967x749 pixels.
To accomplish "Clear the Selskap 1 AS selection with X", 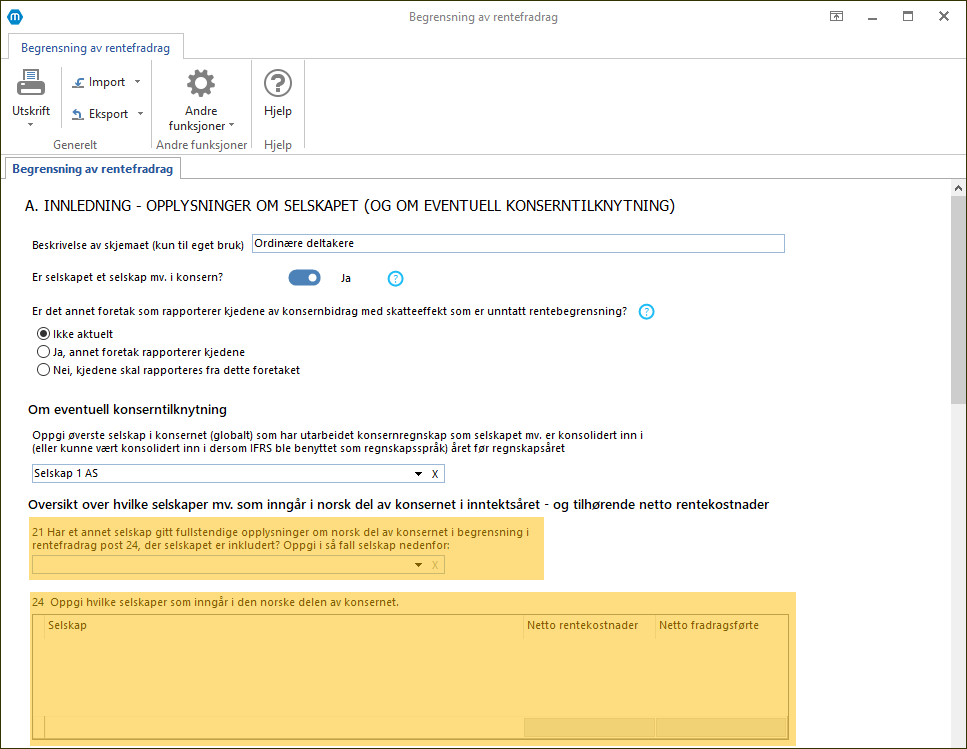I will point(435,474).
